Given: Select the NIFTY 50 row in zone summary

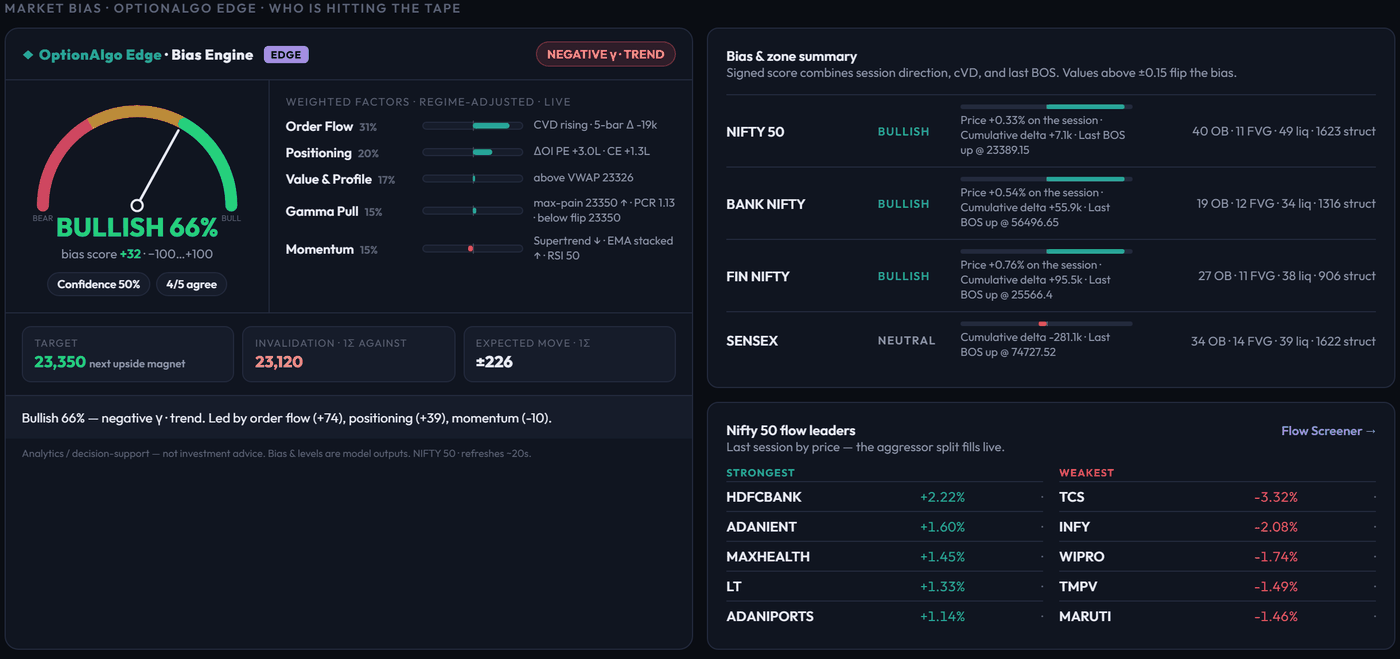Looking at the screenshot, I should pyautogui.click(x=1051, y=131).
